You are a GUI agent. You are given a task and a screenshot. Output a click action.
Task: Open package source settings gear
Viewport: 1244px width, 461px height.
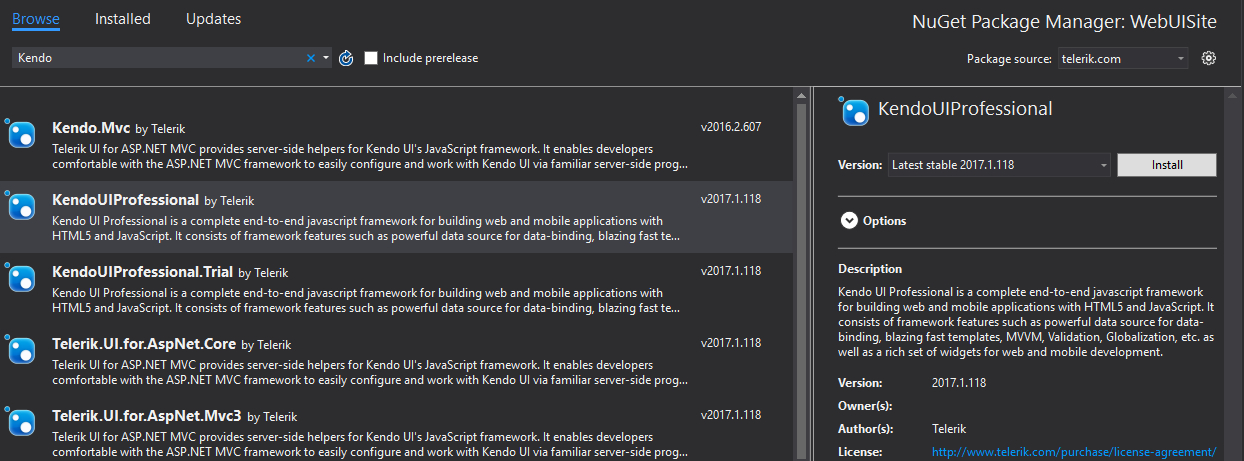(x=1208, y=58)
